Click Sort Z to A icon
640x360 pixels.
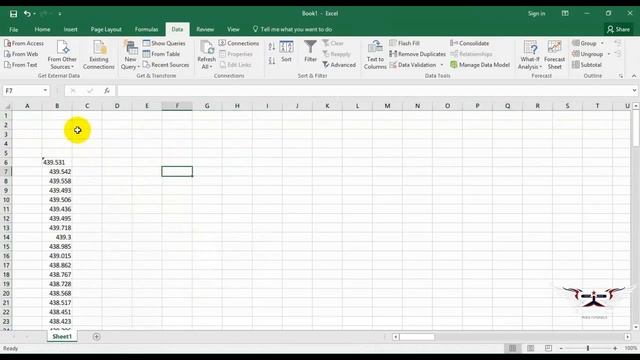tap(272, 61)
